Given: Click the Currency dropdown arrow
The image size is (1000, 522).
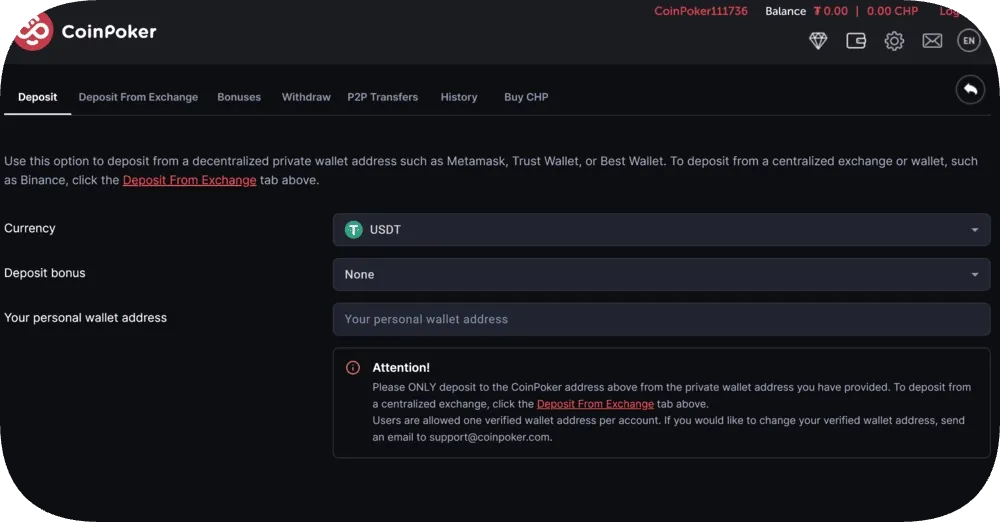Looking at the screenshot, I should pos(974,230).
